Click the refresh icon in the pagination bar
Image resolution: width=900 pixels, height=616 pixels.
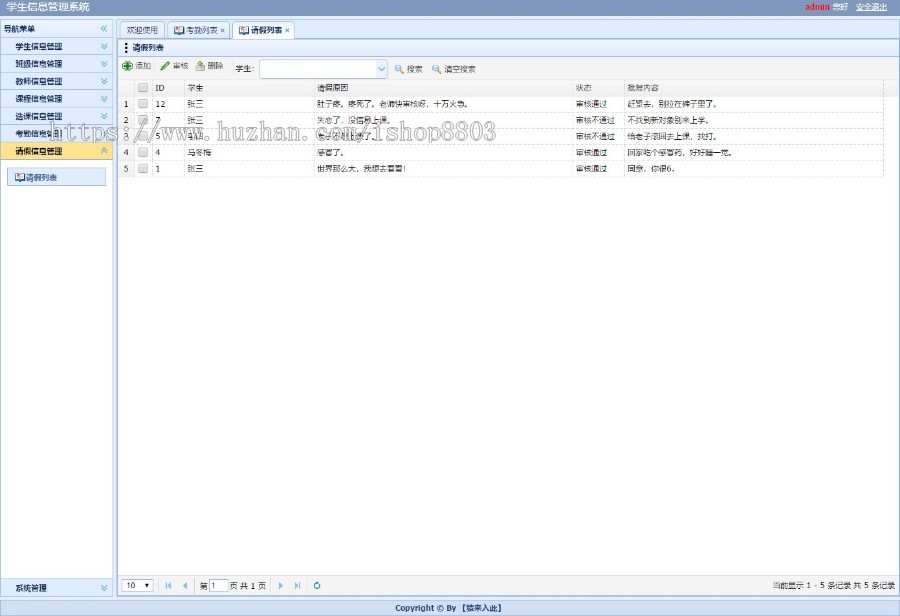pos(317,585)
